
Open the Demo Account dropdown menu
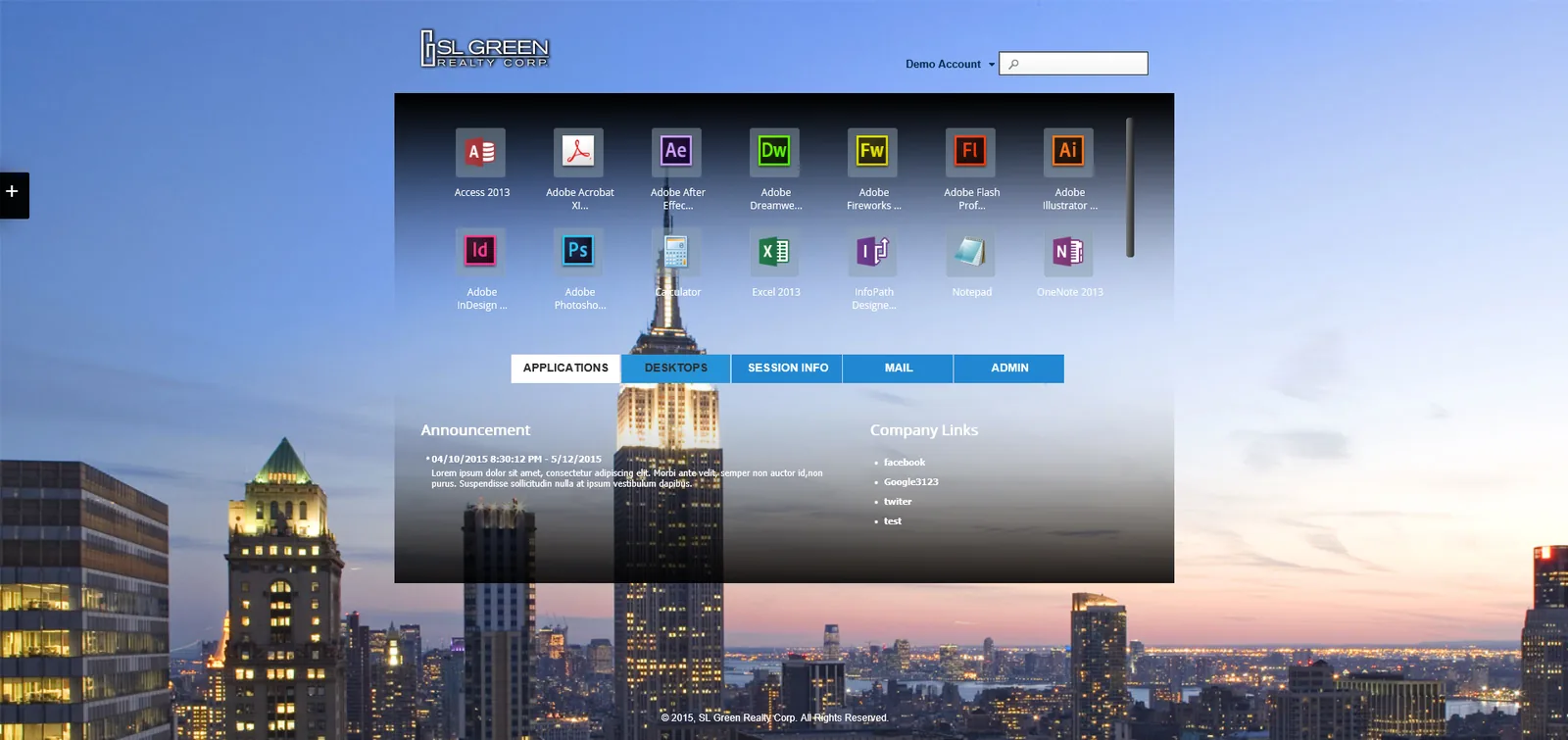click(x=950, y=64)
